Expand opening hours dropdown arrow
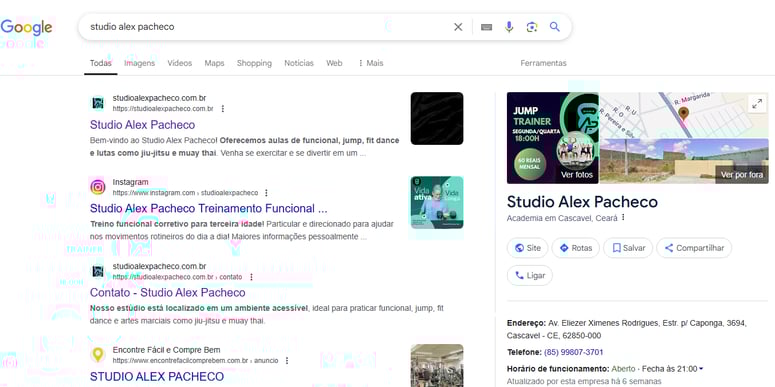 click(x=701, y=369)
